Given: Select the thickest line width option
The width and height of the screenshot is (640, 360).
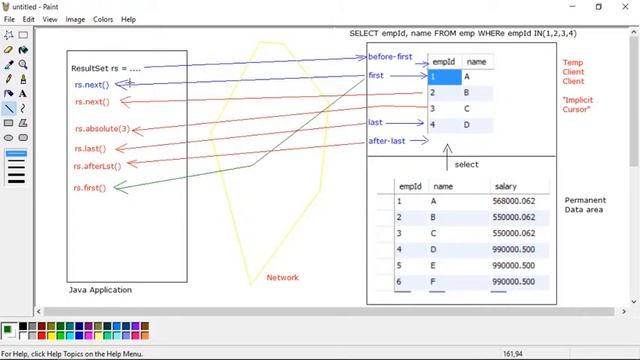Looking at the screenshot, I should [x=16, y=181].
